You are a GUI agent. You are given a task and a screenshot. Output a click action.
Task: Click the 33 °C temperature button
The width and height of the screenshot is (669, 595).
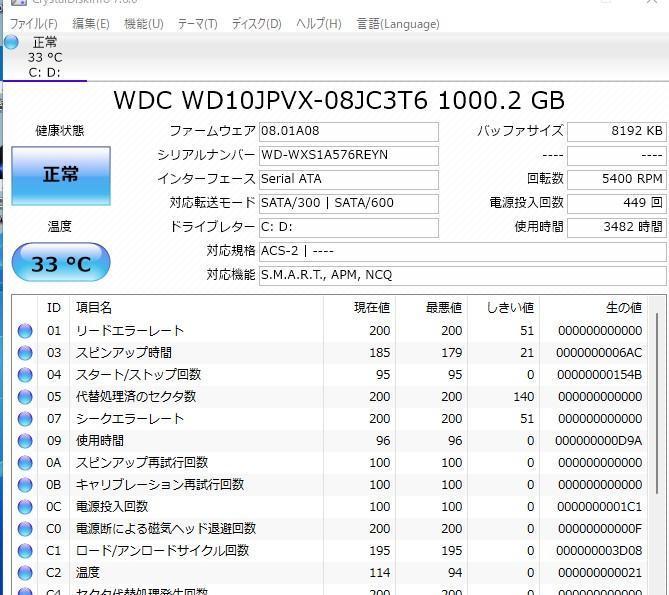(x=61, y=262)
